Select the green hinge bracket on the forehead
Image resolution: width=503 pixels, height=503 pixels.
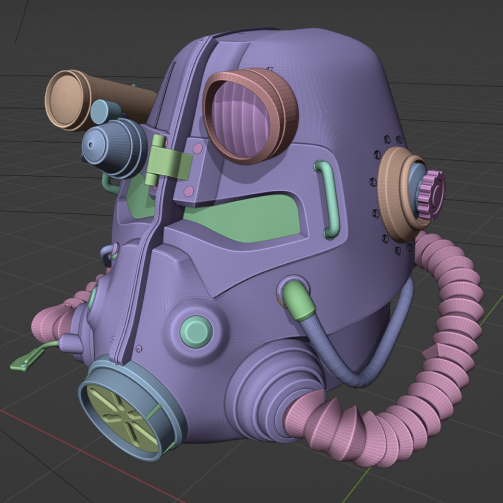click(168, 160)
